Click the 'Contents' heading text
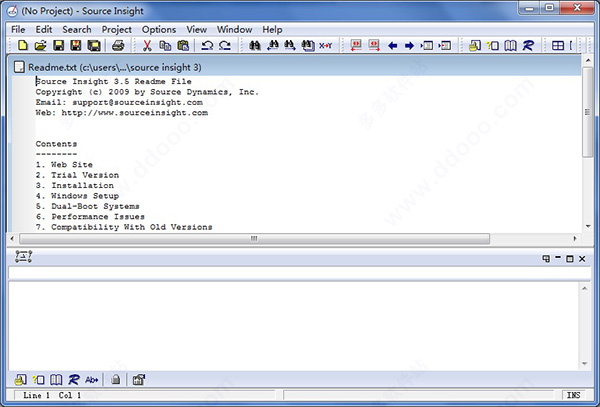The image size is (600, 407). click(x=56, y=144)
